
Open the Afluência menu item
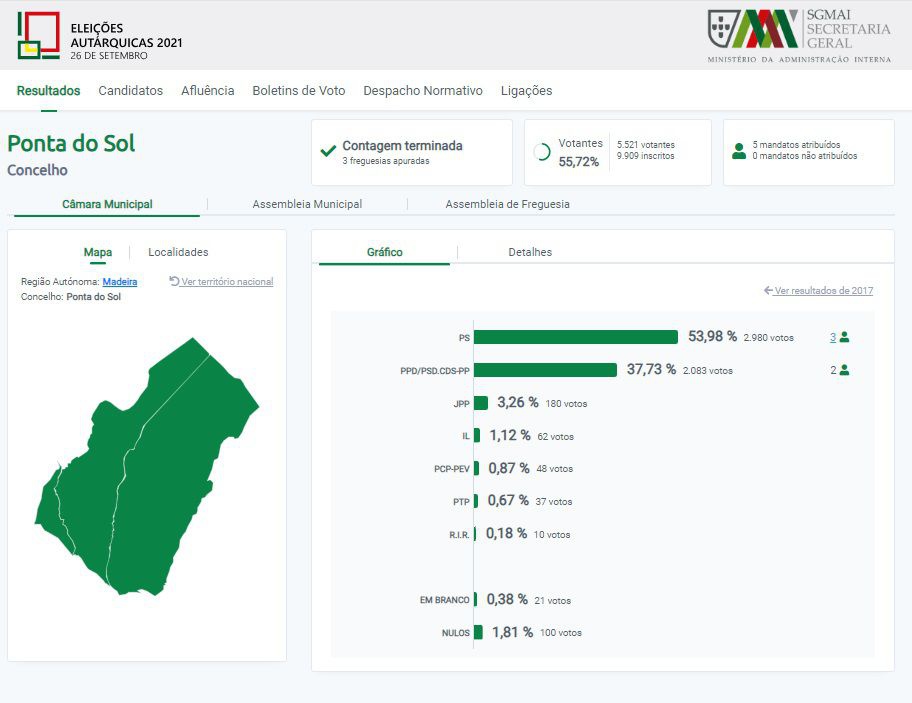pyautogui.click(x=207, y=91)
